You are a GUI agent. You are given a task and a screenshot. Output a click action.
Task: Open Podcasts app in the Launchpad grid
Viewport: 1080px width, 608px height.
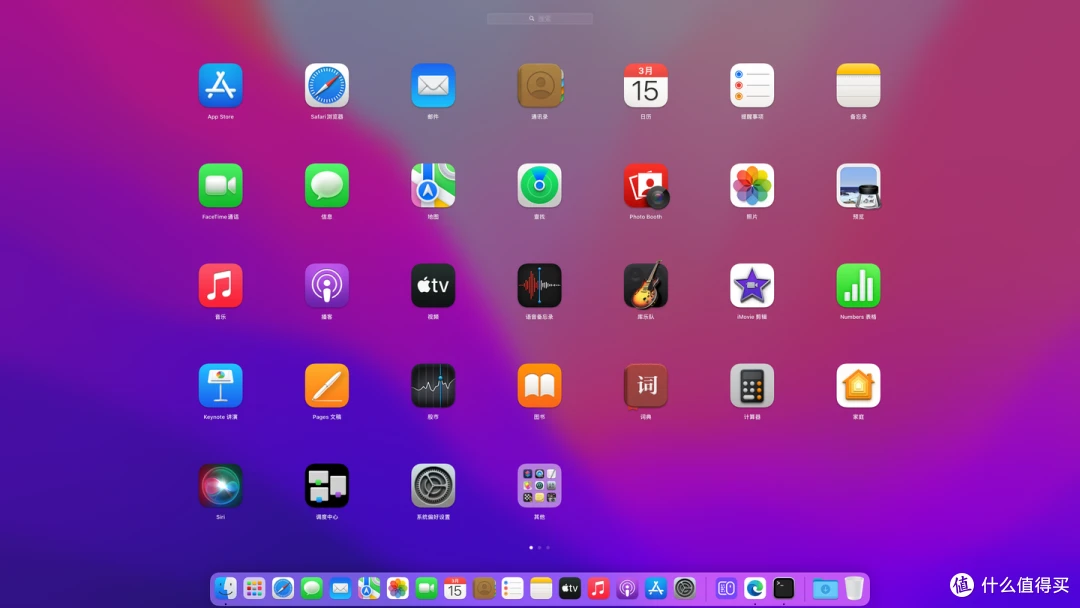[x=326, y=285]
